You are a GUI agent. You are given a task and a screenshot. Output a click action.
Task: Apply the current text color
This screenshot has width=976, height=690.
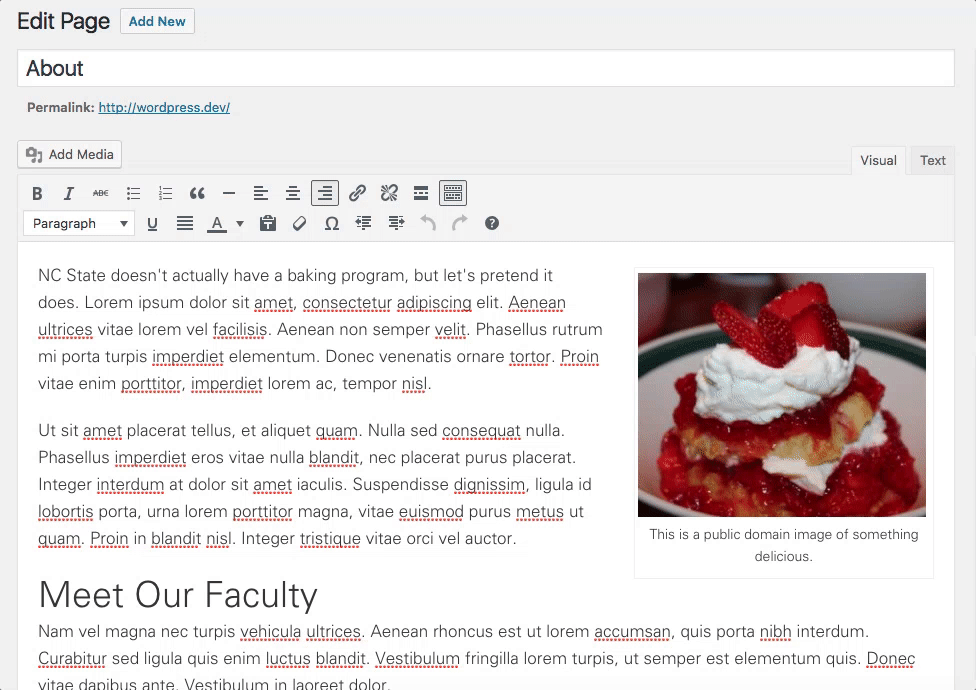click(217, 223)
